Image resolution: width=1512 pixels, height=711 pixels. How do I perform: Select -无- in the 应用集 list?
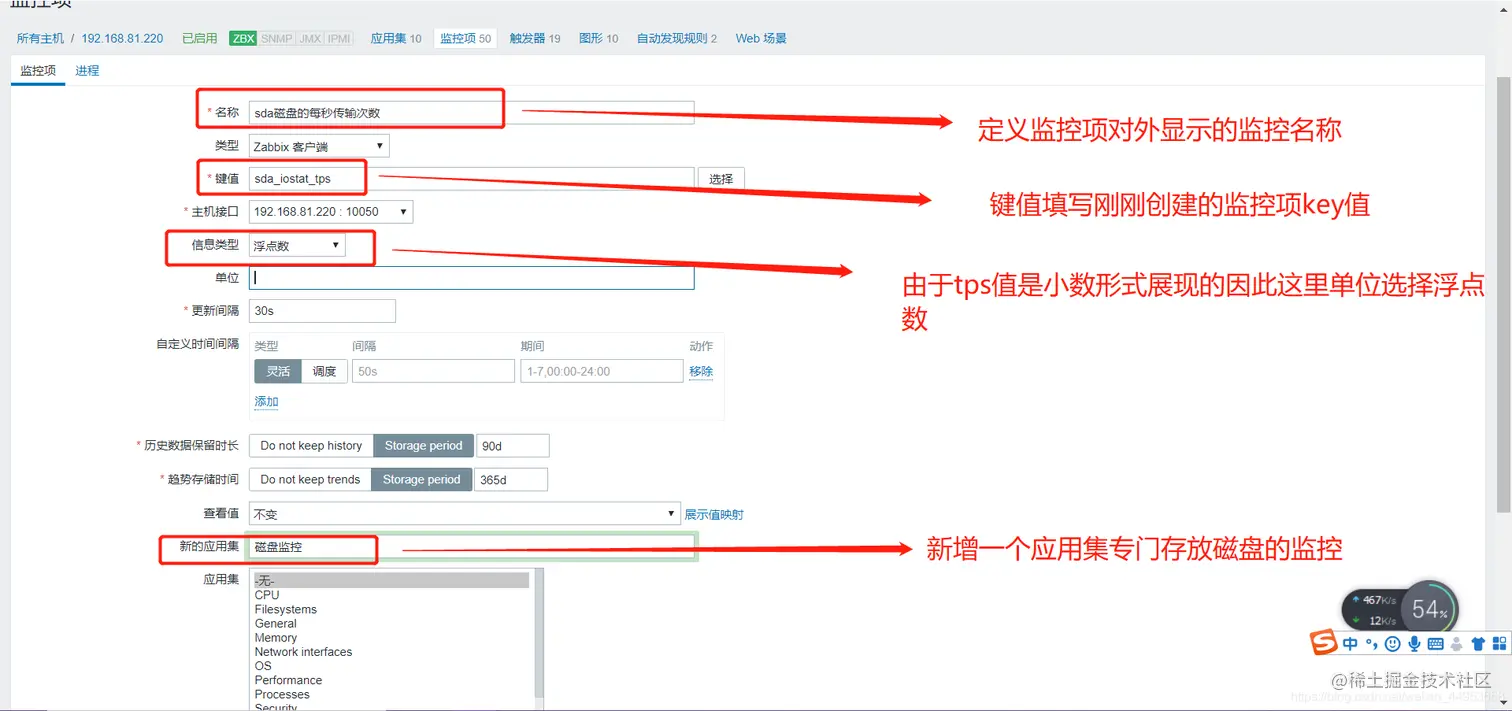coord(391,581)
